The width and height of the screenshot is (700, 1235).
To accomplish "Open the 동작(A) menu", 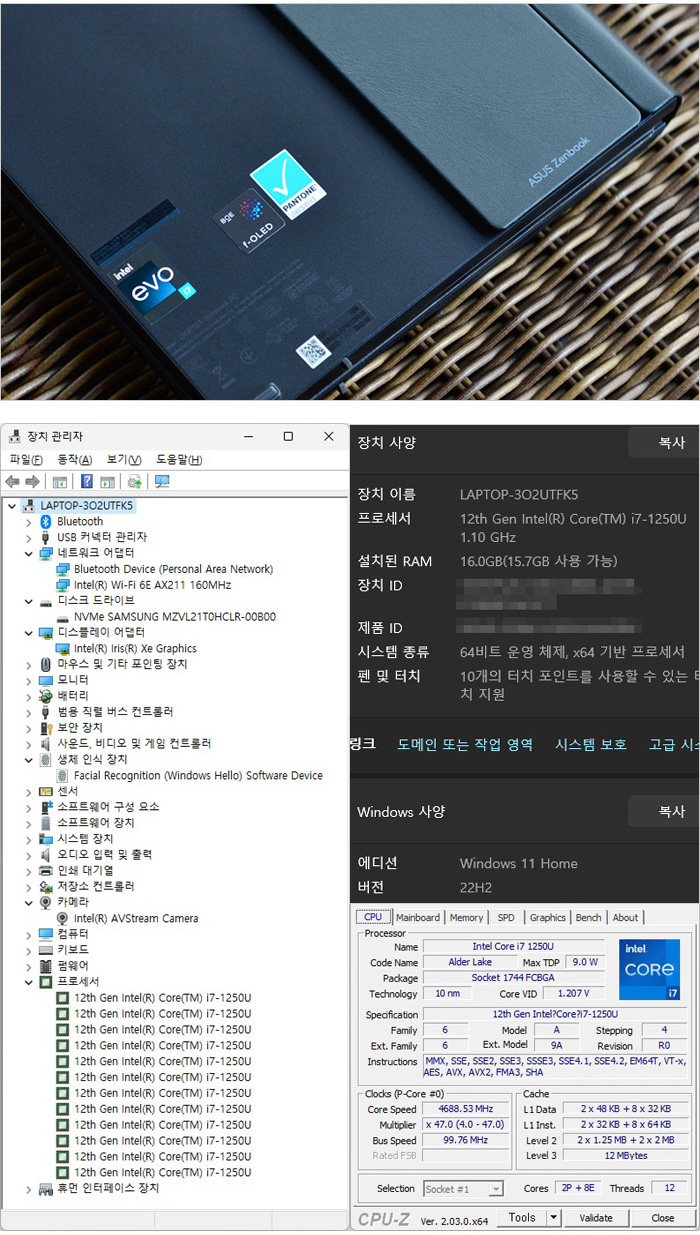I will (x=74, y=460).
